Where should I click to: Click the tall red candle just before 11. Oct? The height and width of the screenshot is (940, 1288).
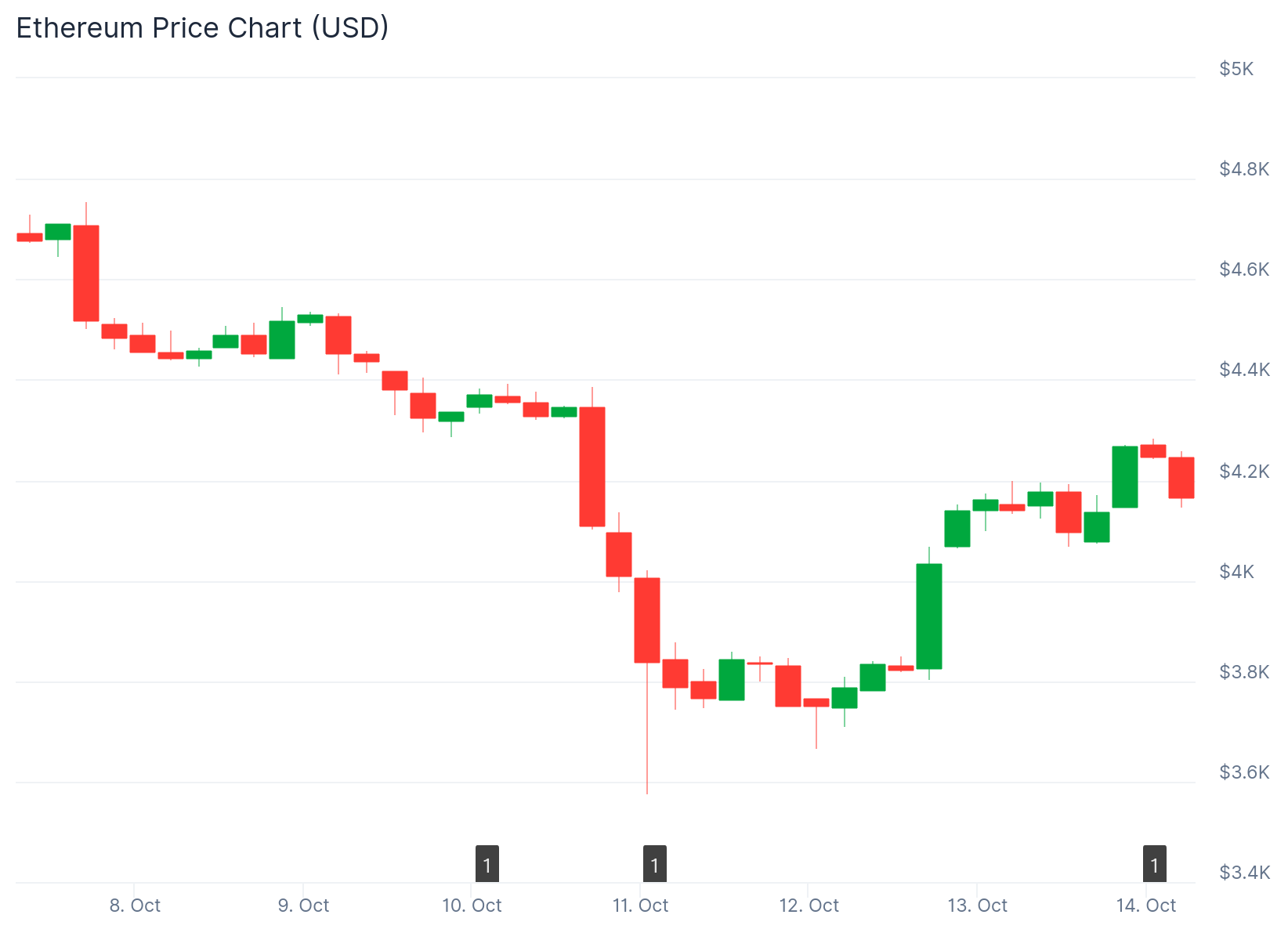point(592,466)
